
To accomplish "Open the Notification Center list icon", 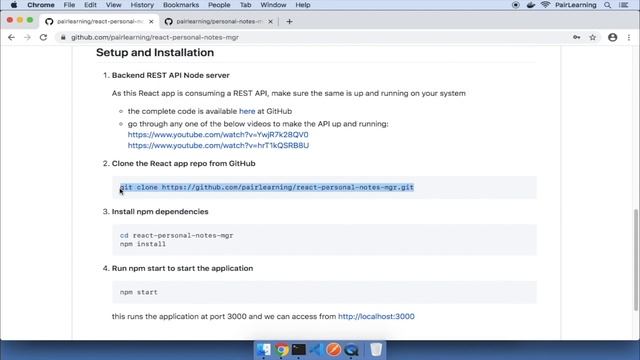I will pyautogui.click(x=624, y=5).
